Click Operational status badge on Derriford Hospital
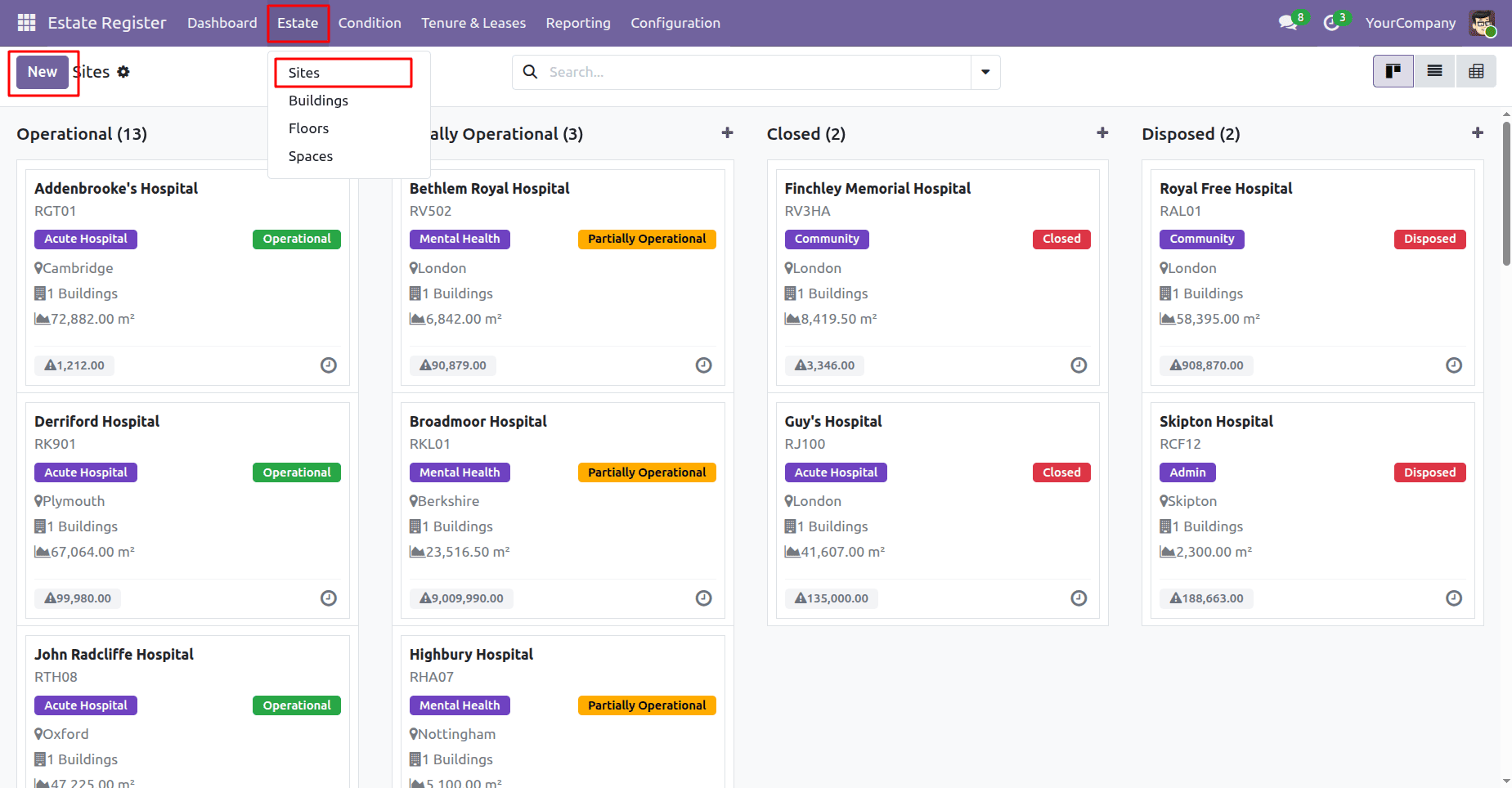 pyautogui.click(x=297, y=472)
